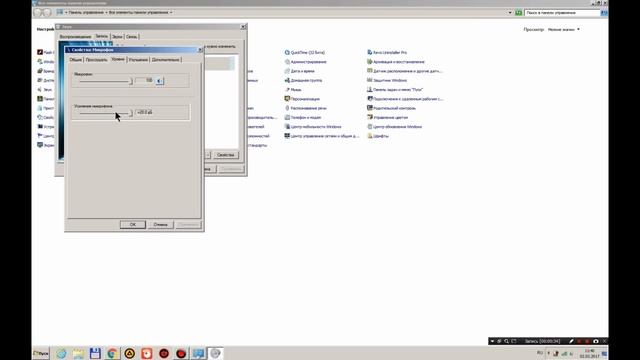Click the pencil icon in recorder toolbar

click(571, 341)
